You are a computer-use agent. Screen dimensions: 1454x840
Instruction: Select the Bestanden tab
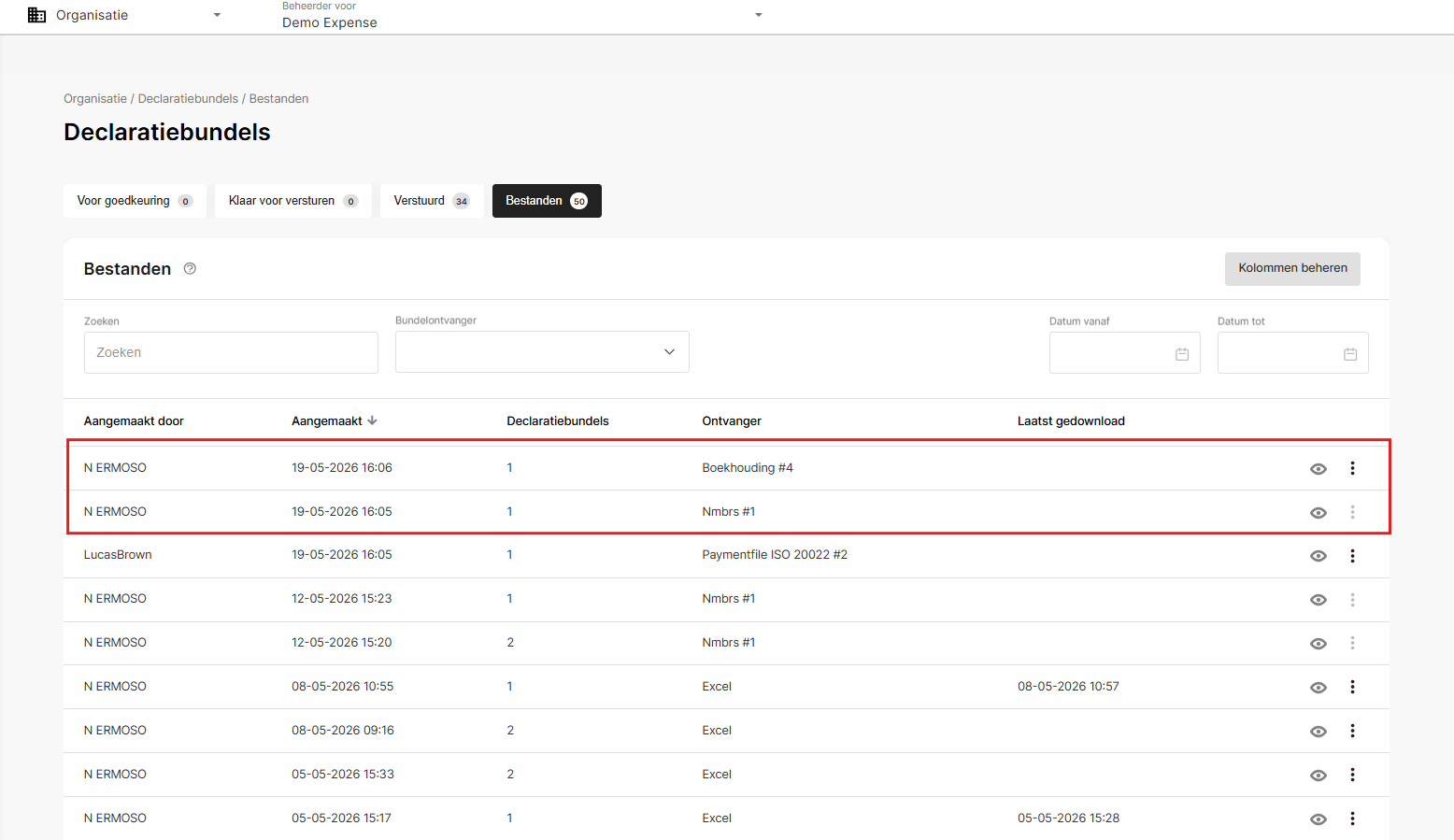[x=547, y=201]
